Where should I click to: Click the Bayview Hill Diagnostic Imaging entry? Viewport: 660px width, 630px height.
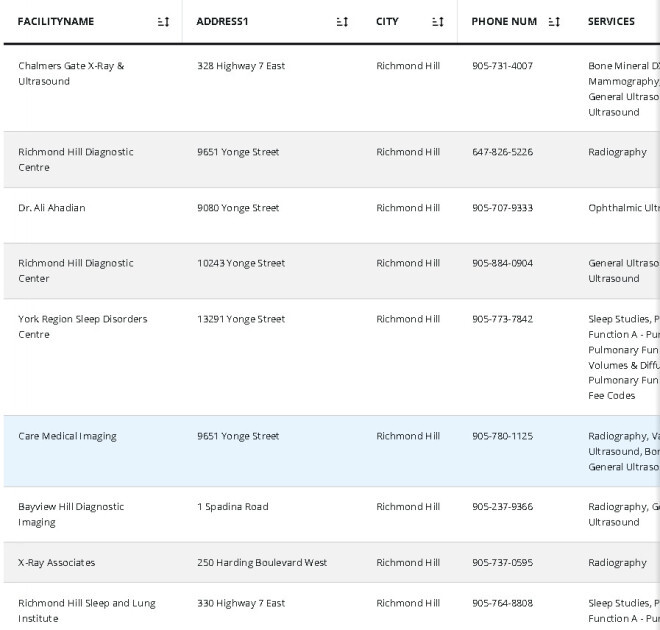[71, 514]
